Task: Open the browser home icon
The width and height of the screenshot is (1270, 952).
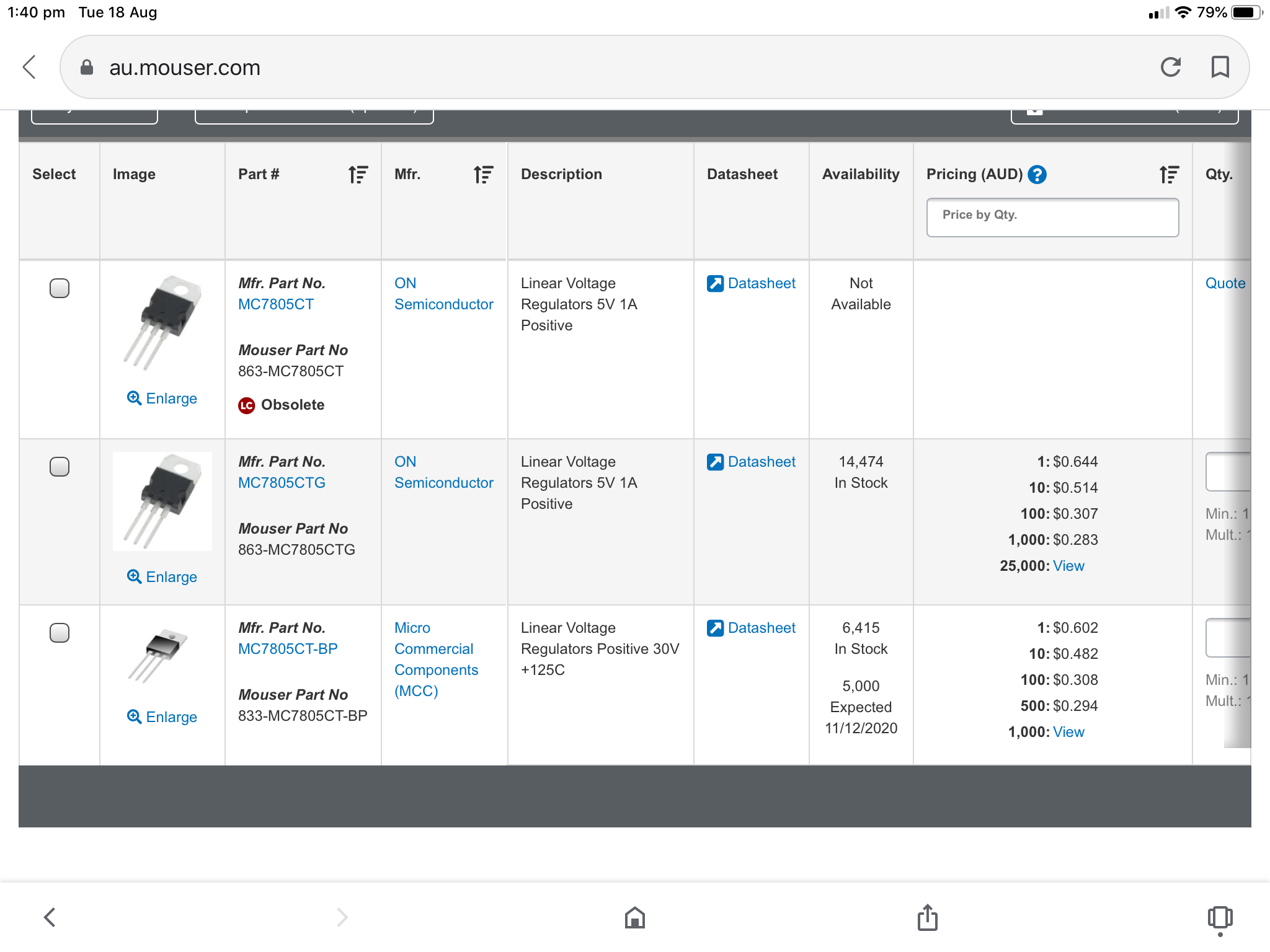Action: pos(635,917)
